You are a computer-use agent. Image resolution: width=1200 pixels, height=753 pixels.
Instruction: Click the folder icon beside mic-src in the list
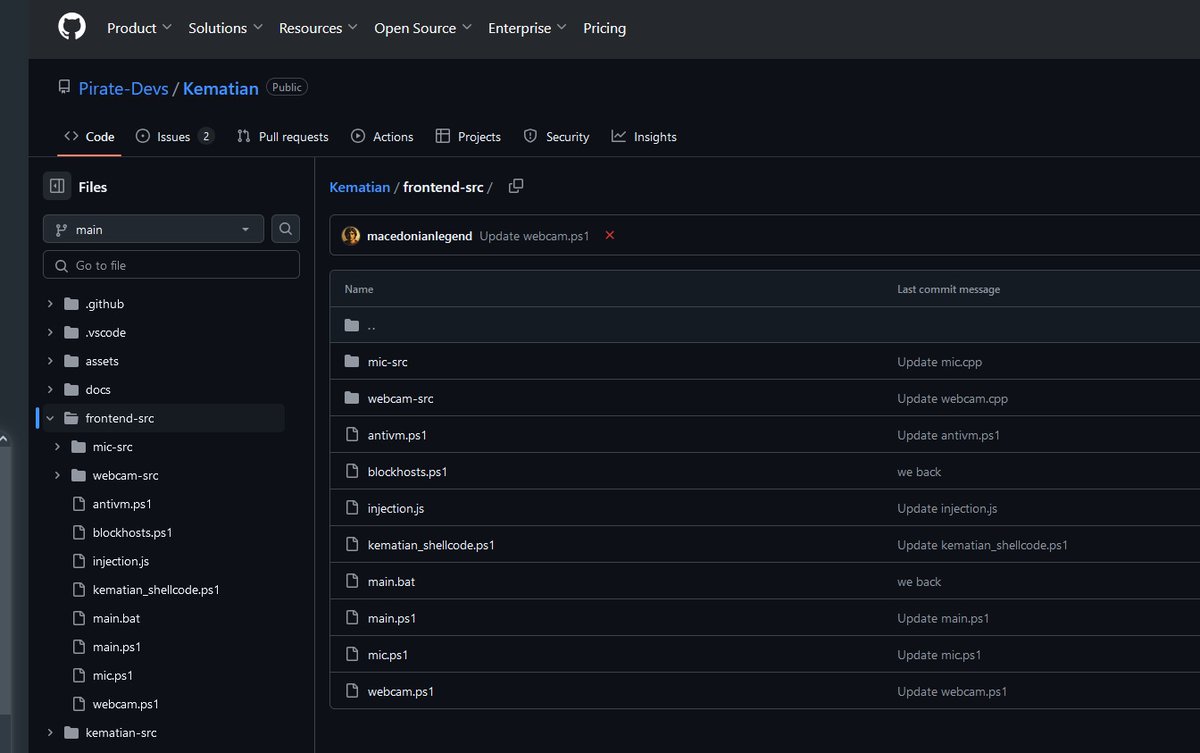pos(351,361)
